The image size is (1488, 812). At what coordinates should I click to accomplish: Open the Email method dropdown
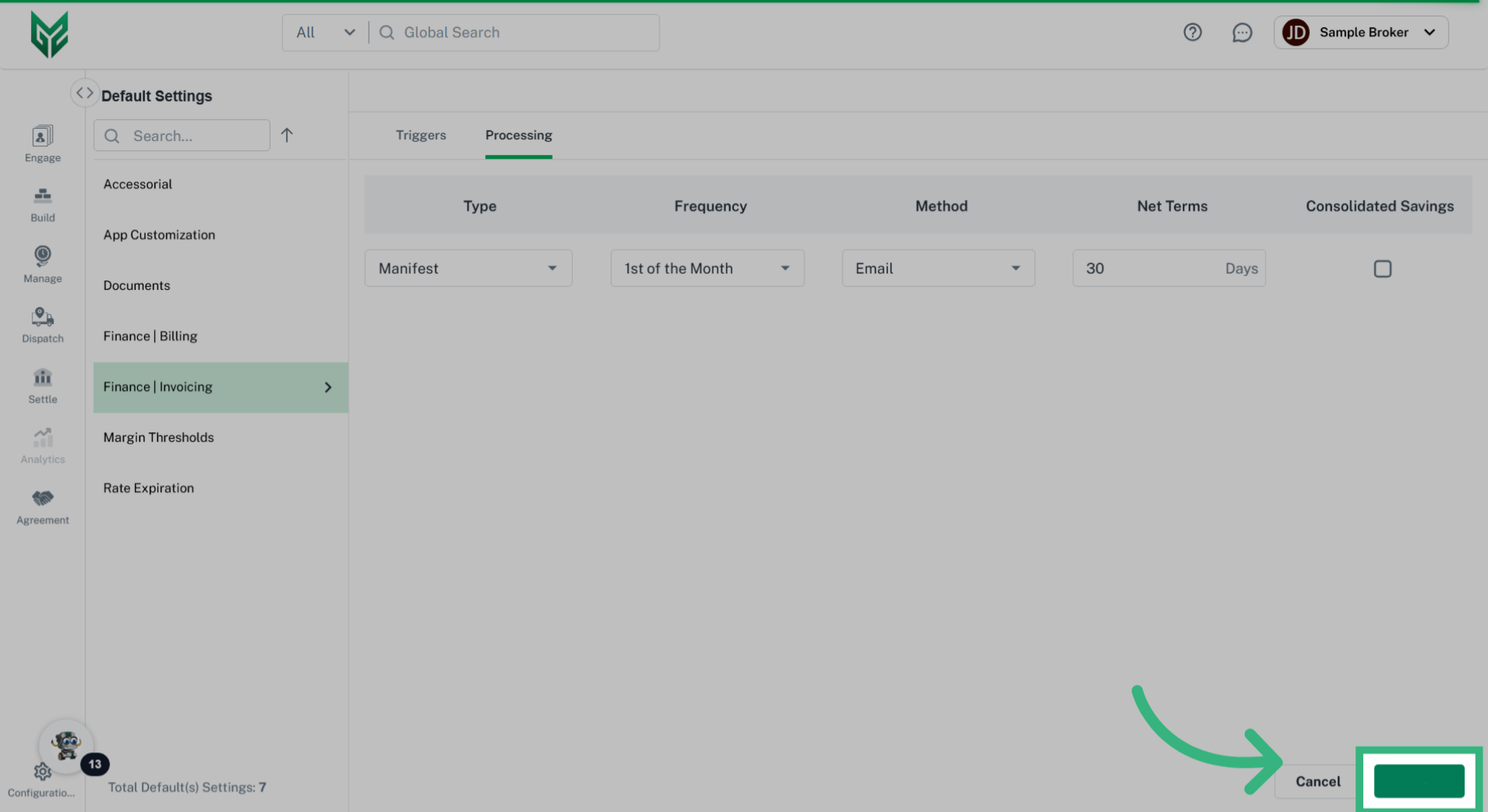click(x=939, y=268)
